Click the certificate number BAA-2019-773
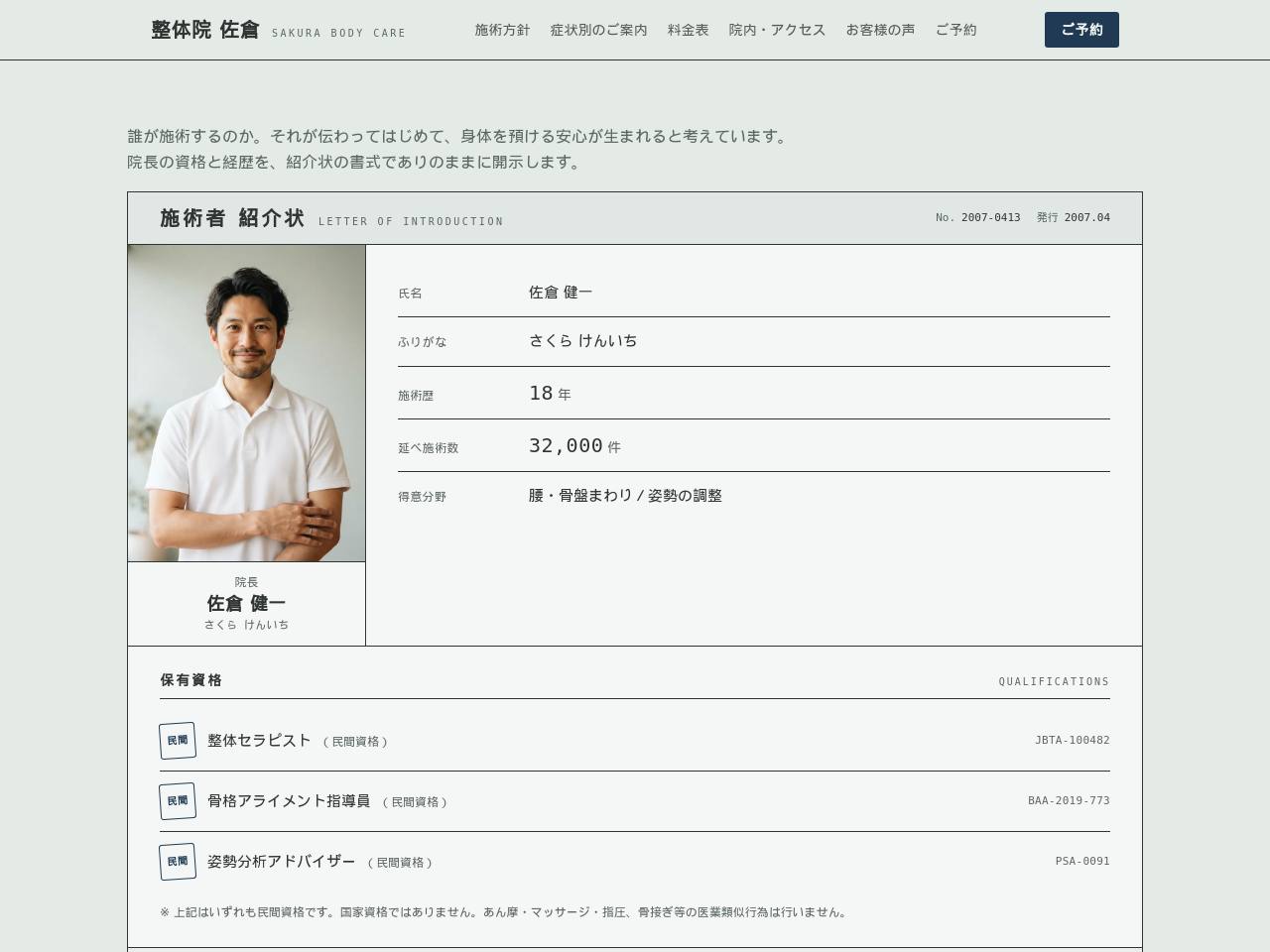The image size is (1270, 952). (x=1069, y=801)
